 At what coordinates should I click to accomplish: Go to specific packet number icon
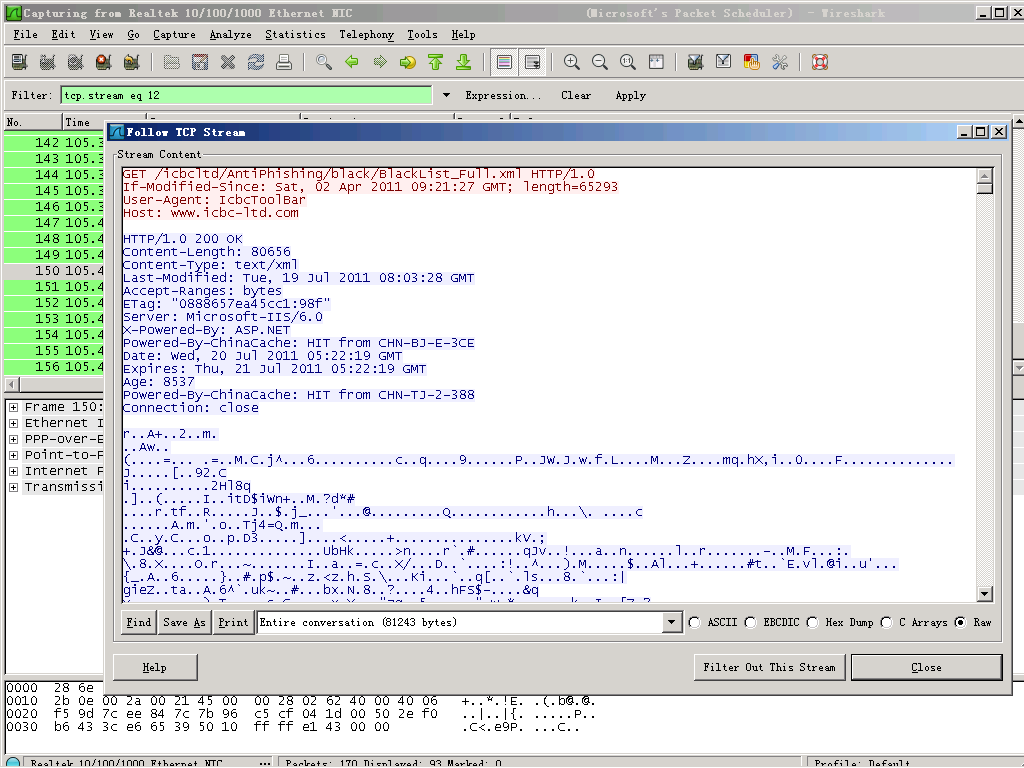point(408,62)
